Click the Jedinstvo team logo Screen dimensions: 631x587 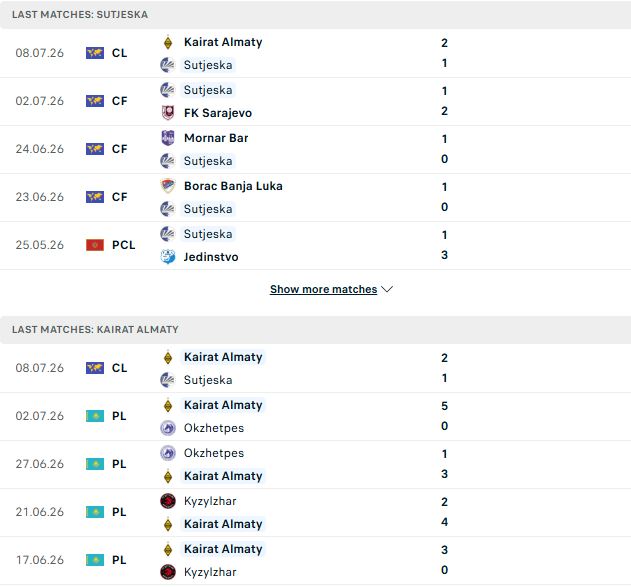(x=168, y=257)
